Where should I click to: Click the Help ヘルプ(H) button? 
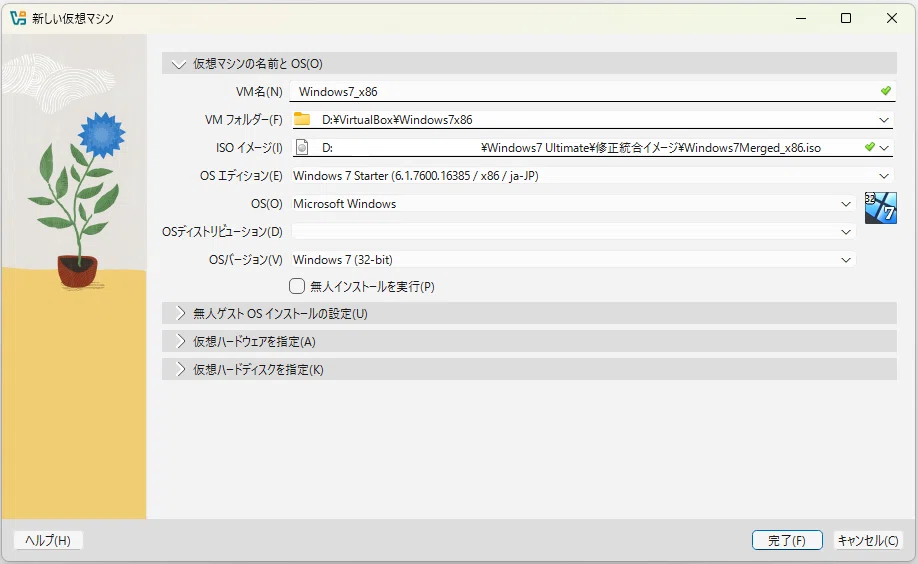click(48, 540)
